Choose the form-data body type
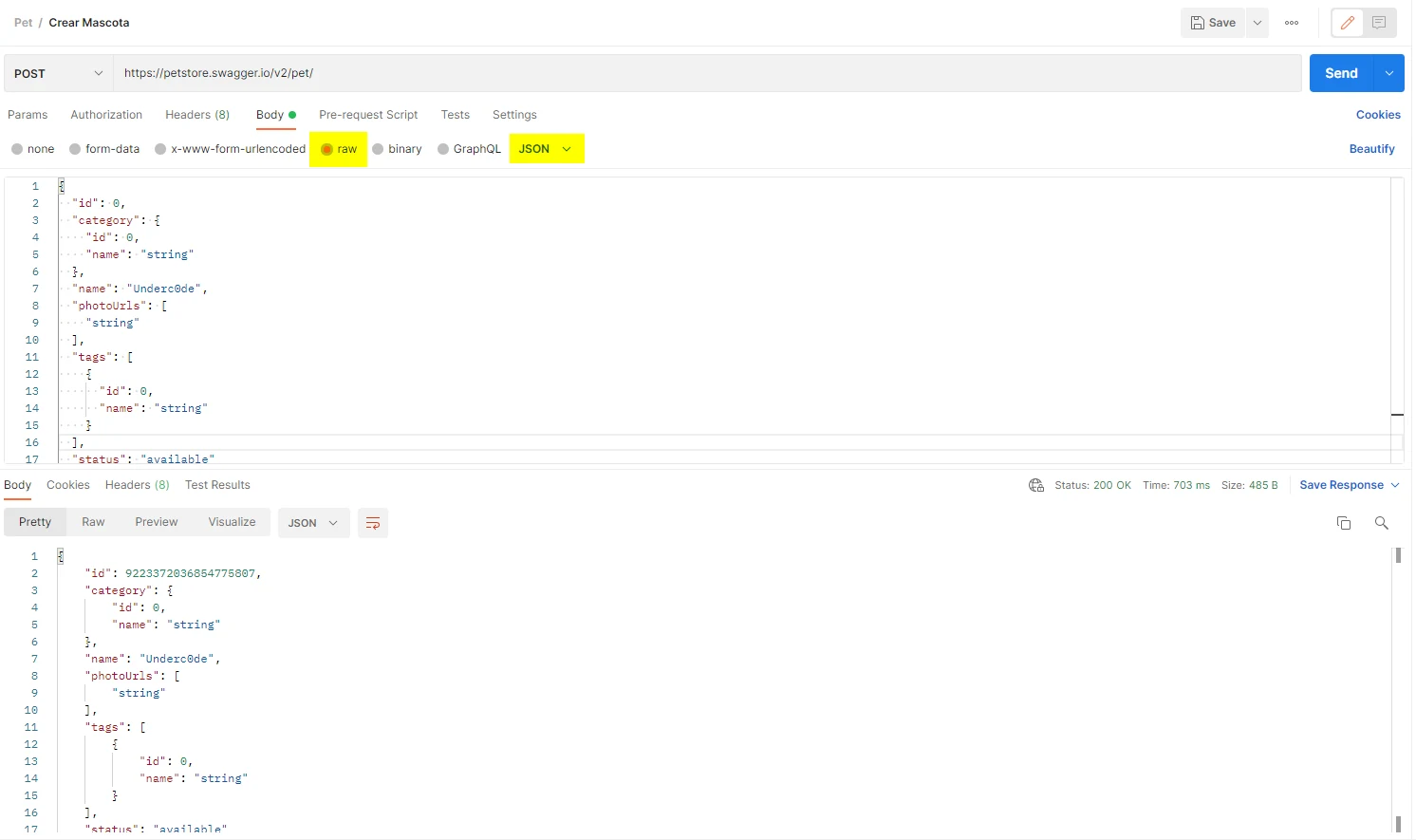This screenshot has width=1416, height=840. pyautogui.click(x=104, y=149)
